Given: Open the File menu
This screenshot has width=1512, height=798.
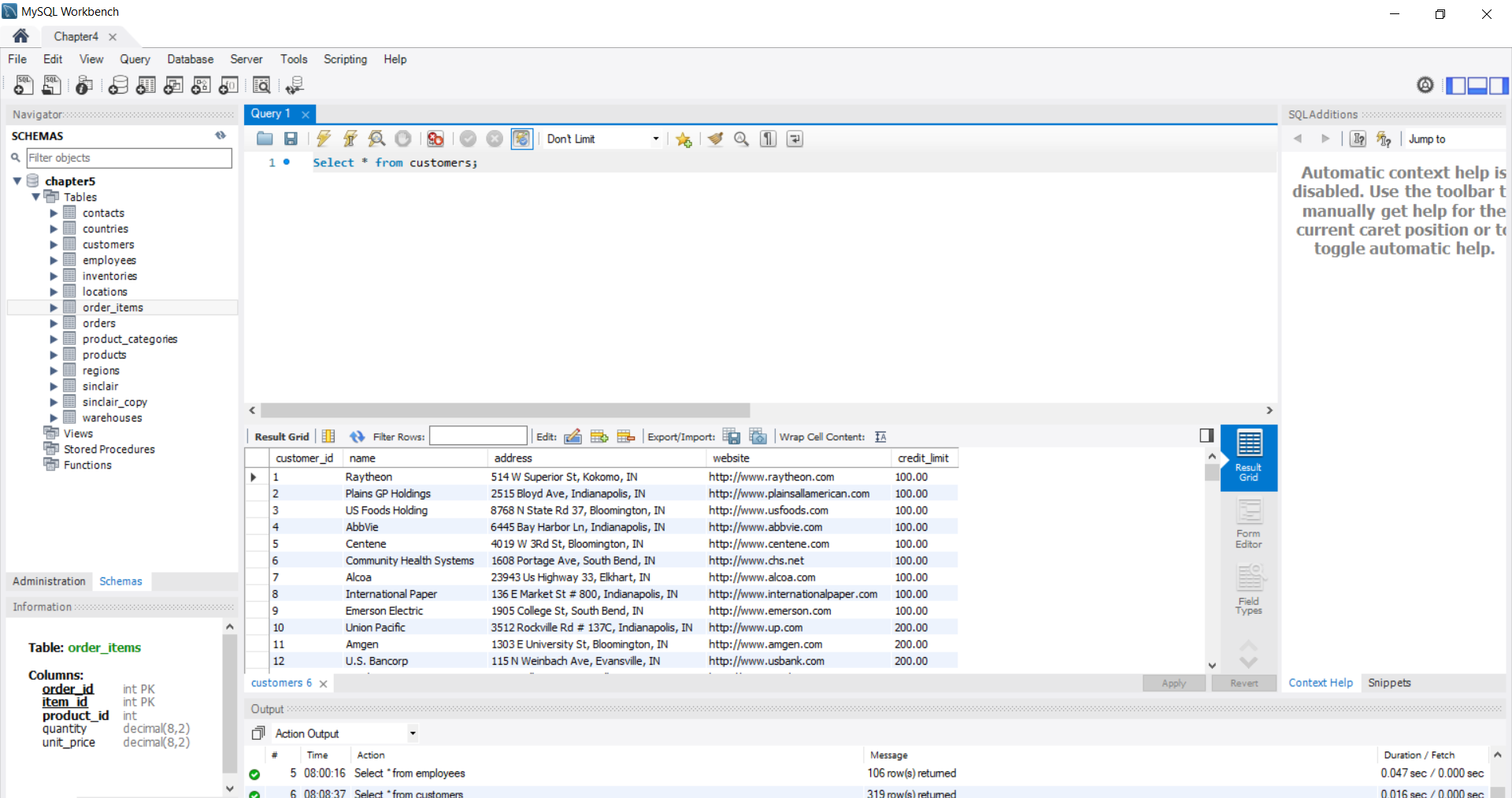Looking at the screenshot, I should (x=17, y=59).
